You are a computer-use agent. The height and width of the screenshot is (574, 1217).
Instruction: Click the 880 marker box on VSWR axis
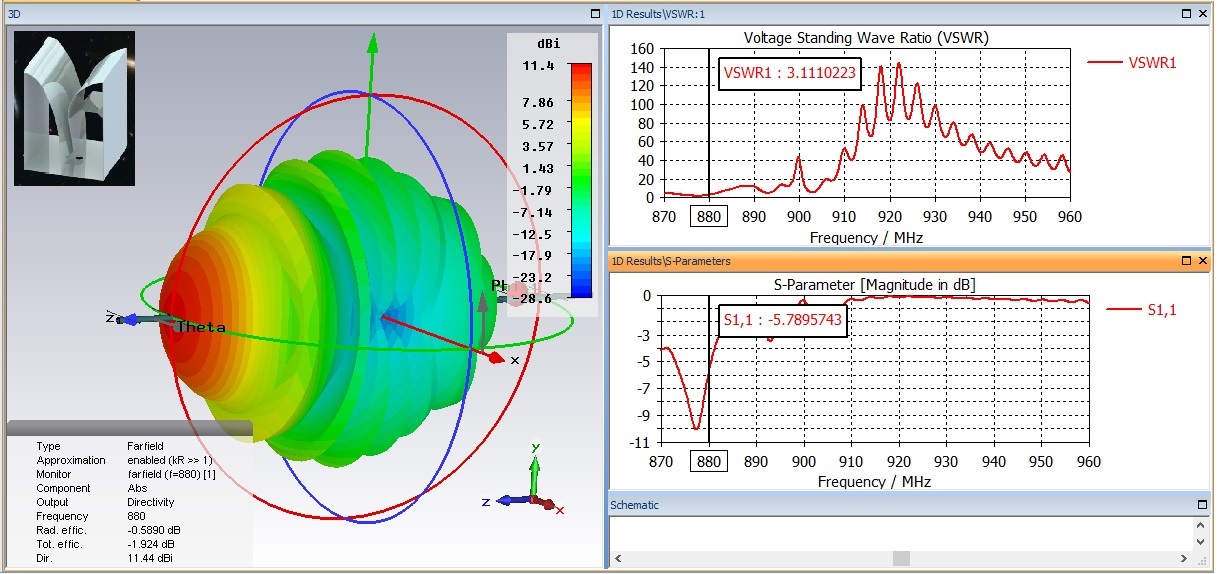709,217
